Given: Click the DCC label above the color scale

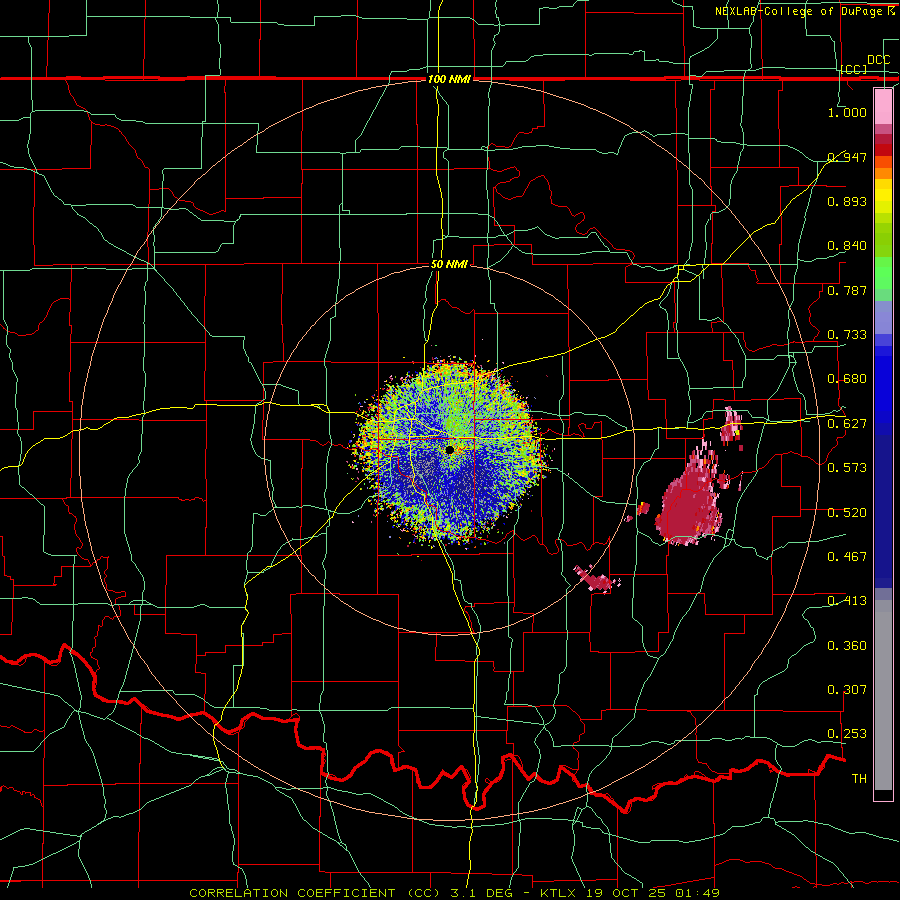Looking at the screenshot, I should point(878,60).
